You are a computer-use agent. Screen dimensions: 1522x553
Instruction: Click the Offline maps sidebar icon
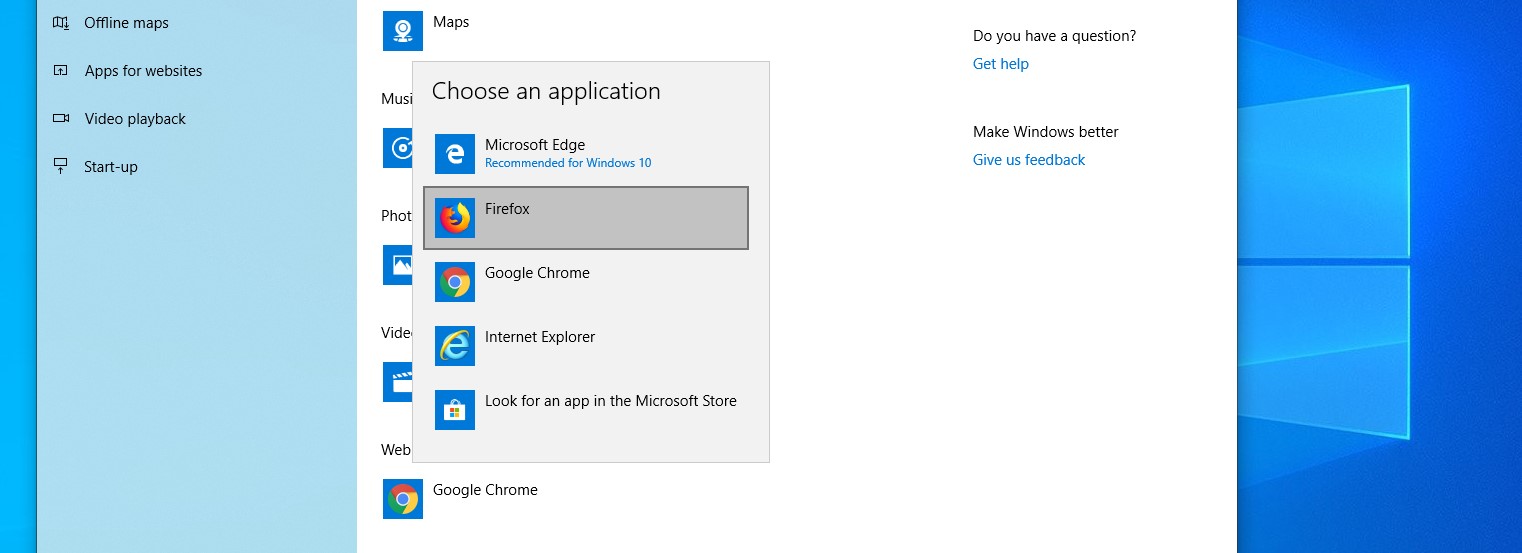(x=61, y=22)
